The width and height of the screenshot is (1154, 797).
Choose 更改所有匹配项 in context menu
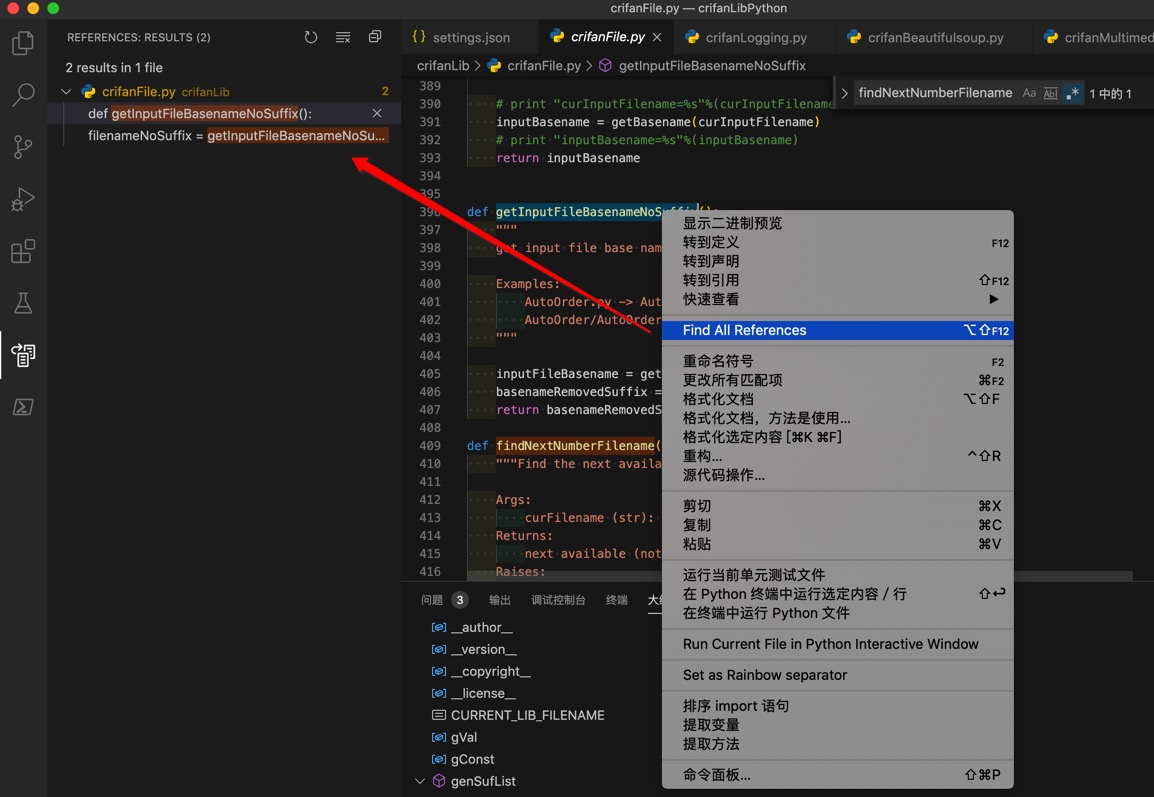[x=838, y=380]
